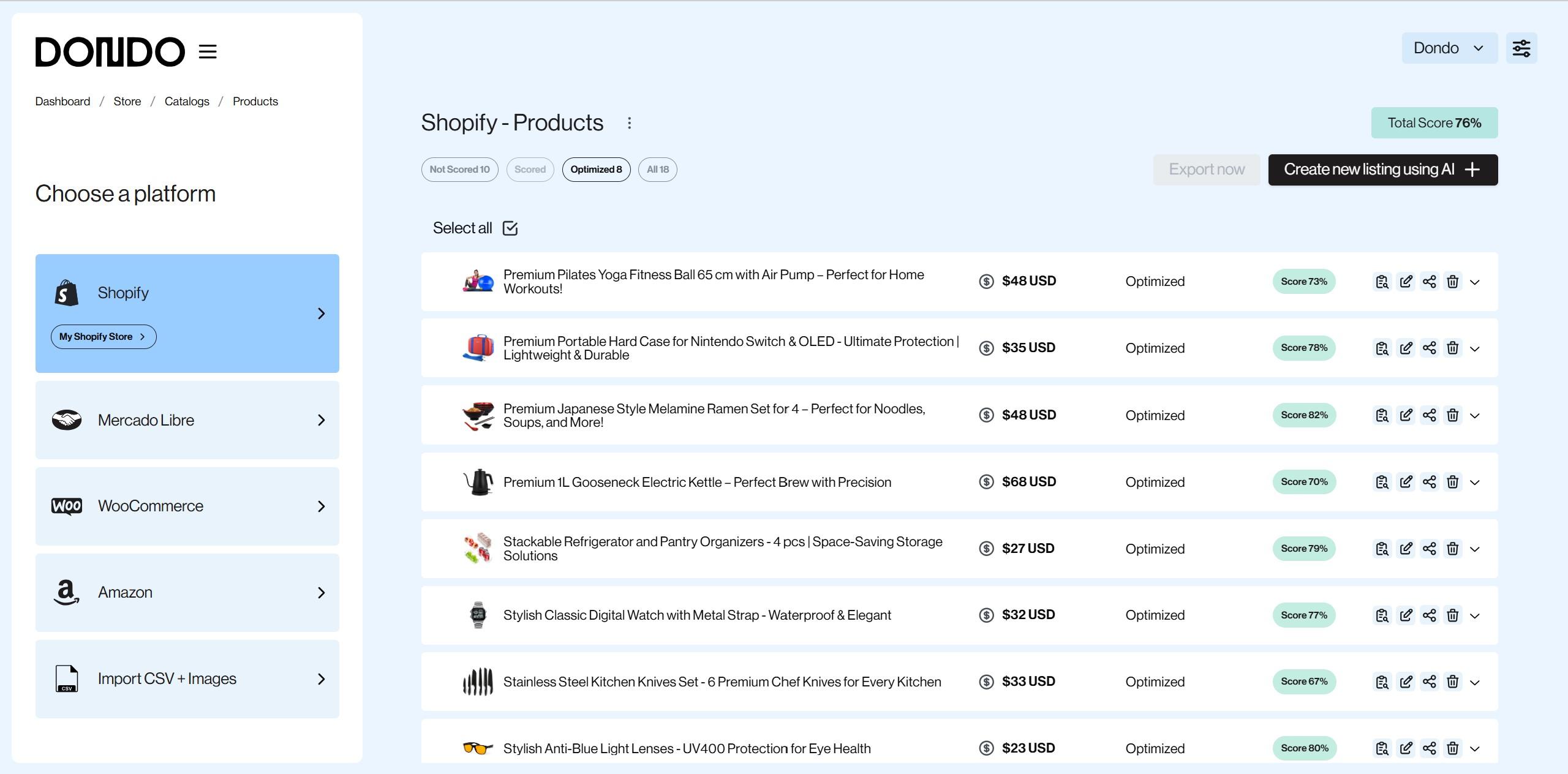Click Create new listing using AI
This screenshot has width=1568, height=774.
[1382, 170]
